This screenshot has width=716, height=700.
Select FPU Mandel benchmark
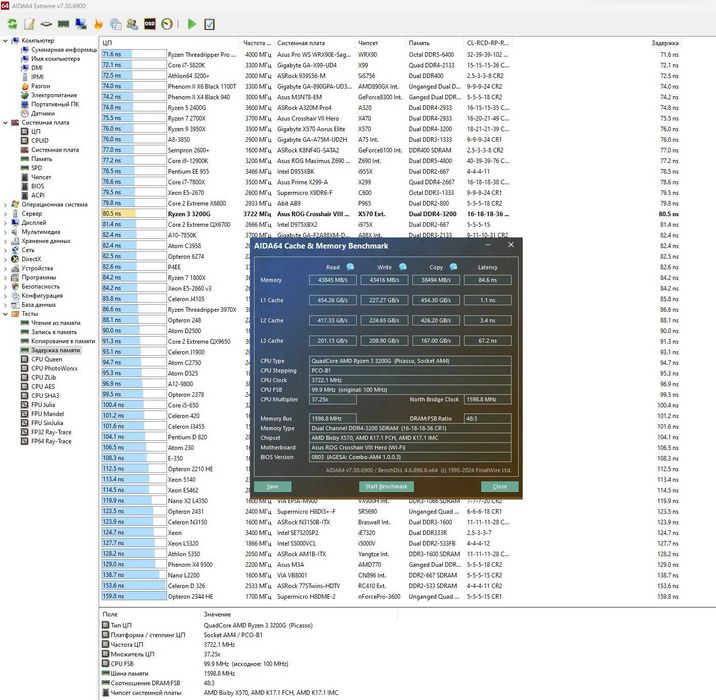pos(47,414)
